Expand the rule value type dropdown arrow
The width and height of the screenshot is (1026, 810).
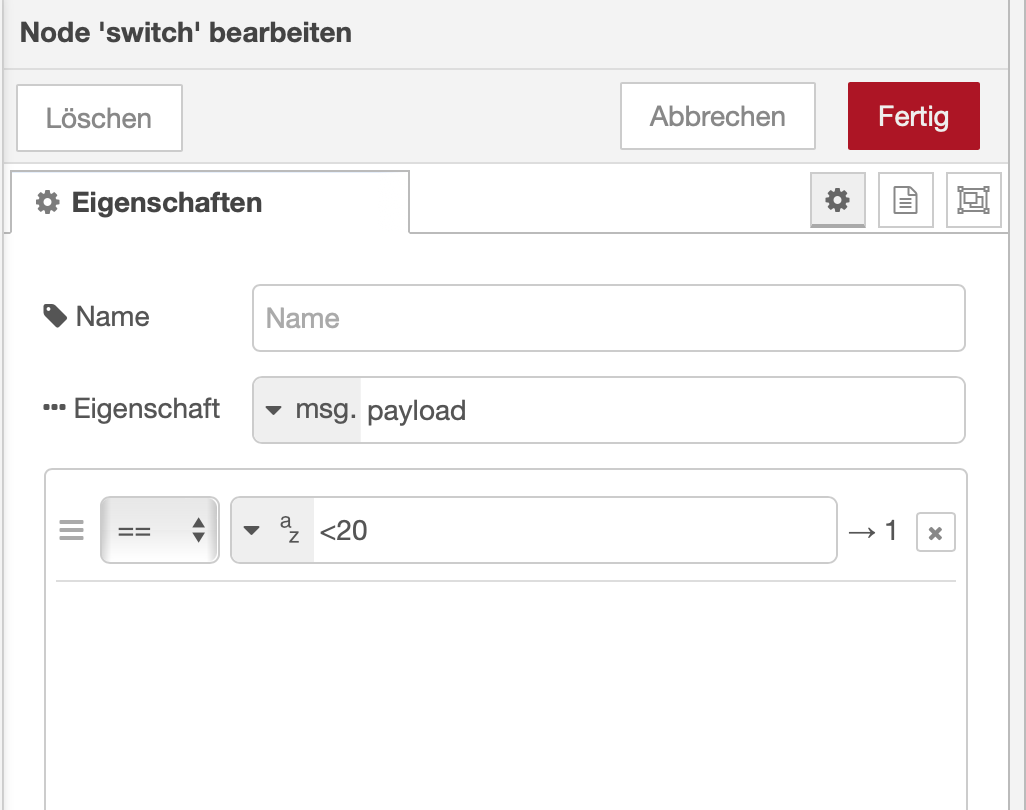[252, 530]
